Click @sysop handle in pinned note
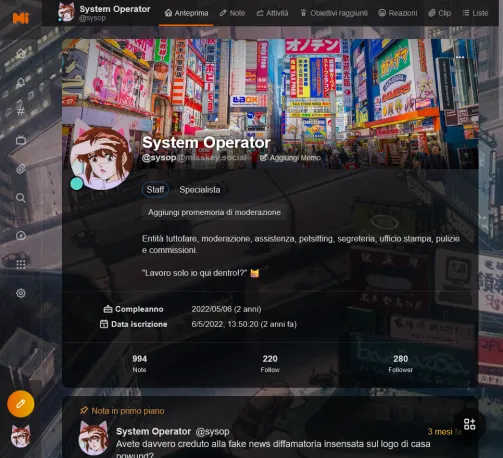This screenshot has width=503, height=458. 212,431
